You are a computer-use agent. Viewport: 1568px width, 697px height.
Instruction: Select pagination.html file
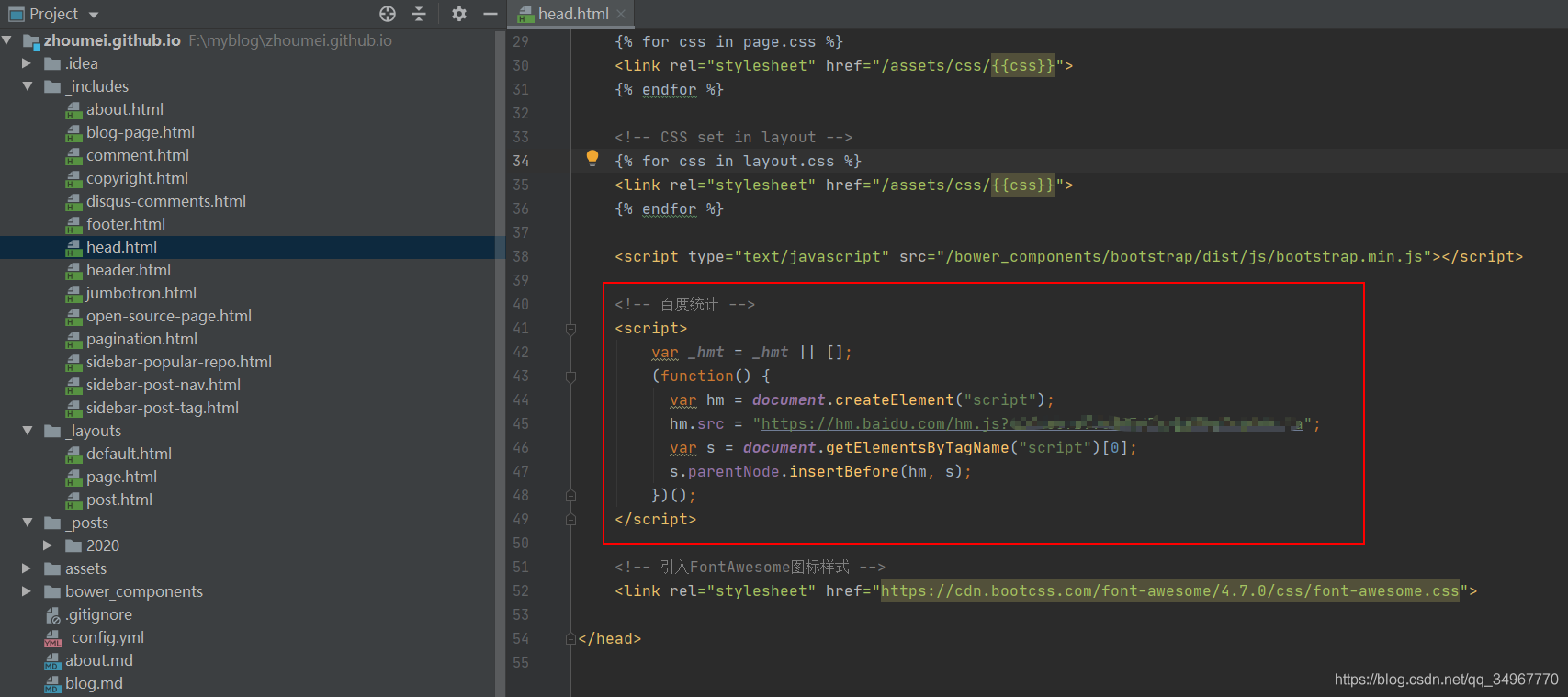[x=141, y=339]
